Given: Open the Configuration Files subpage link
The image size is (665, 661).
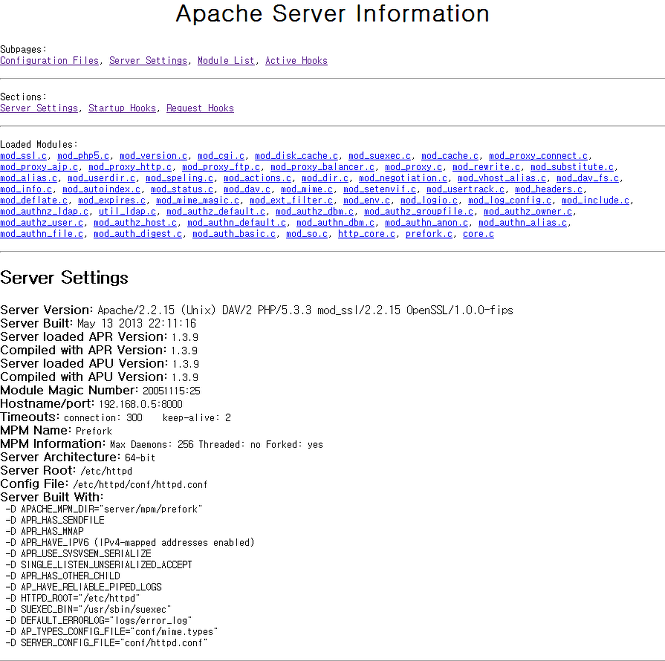Looking at the screenshot, I should [50, 61].
